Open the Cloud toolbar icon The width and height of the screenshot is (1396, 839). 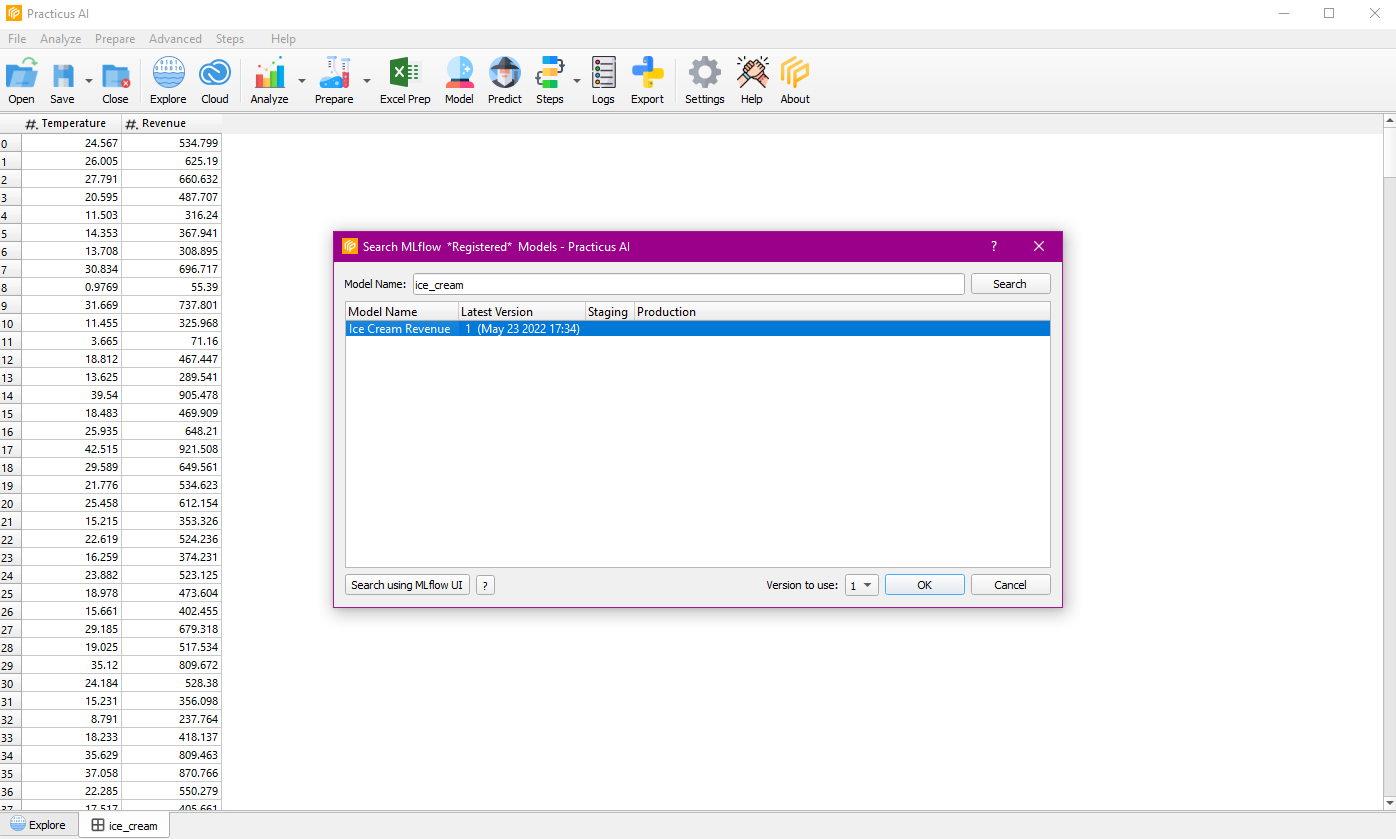click(x=215, y=80)
